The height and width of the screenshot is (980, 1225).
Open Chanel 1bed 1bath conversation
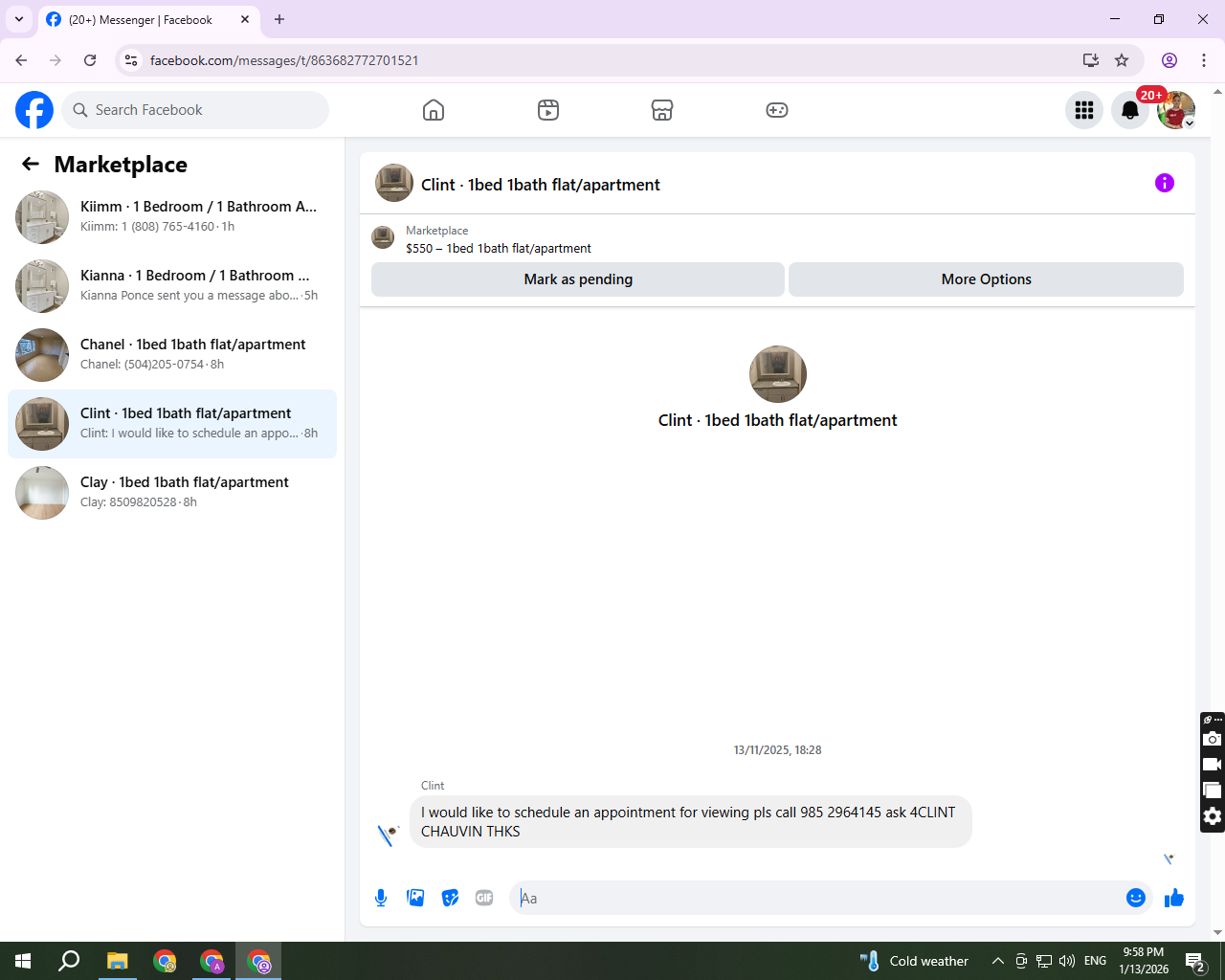tap(172, 355)
